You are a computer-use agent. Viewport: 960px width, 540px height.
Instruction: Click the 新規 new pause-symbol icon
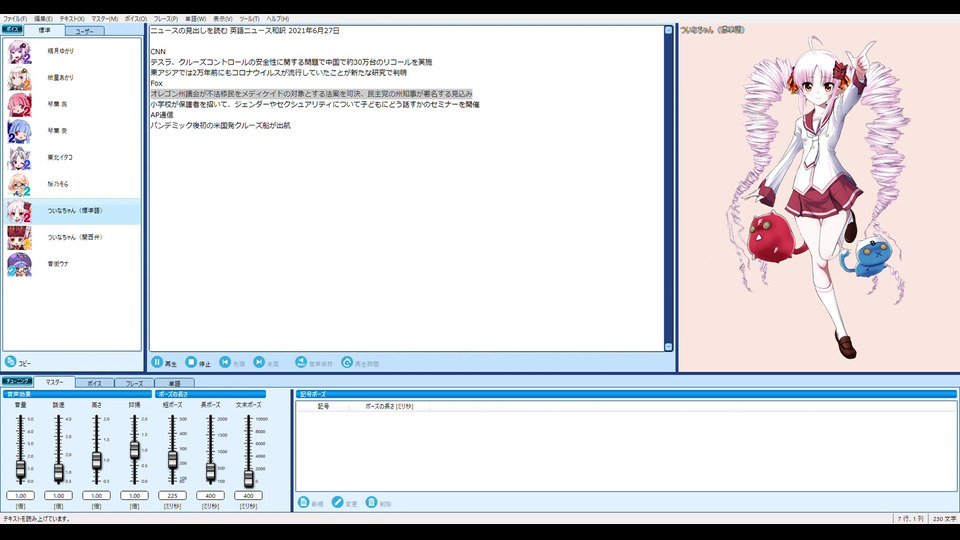point(303,502)
